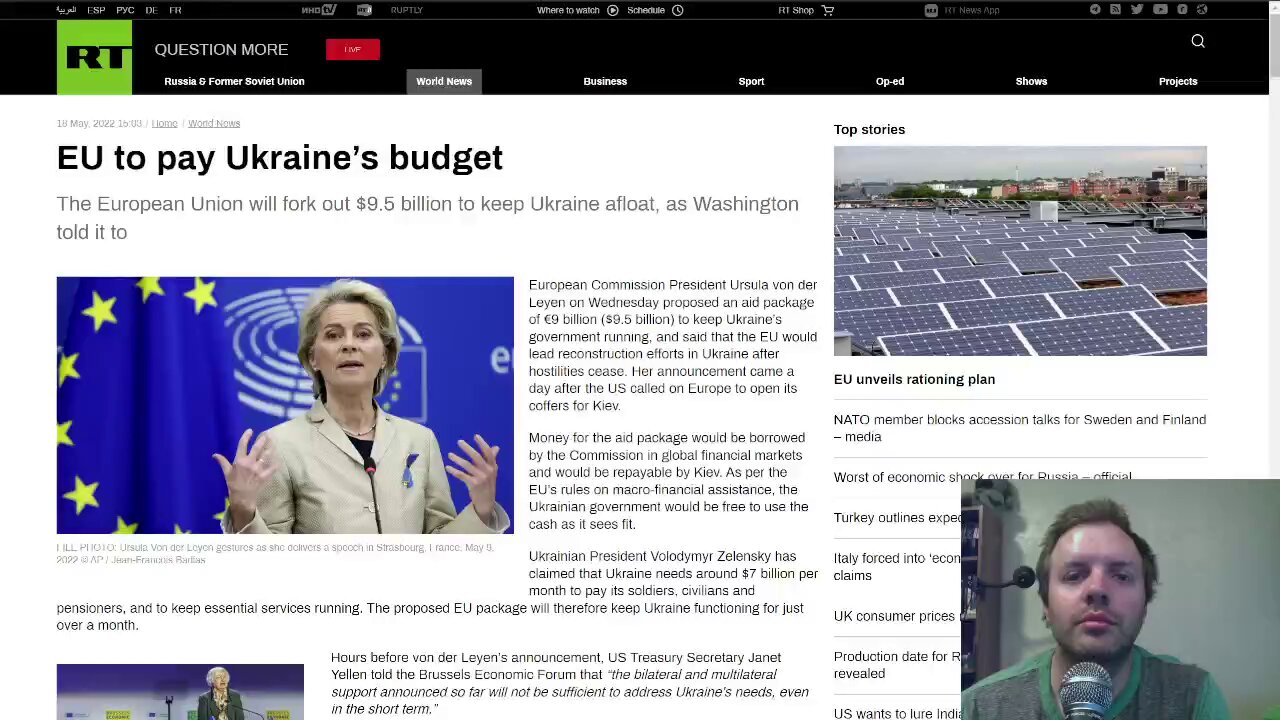Click the 'Top stories' heading

(869, 129)
